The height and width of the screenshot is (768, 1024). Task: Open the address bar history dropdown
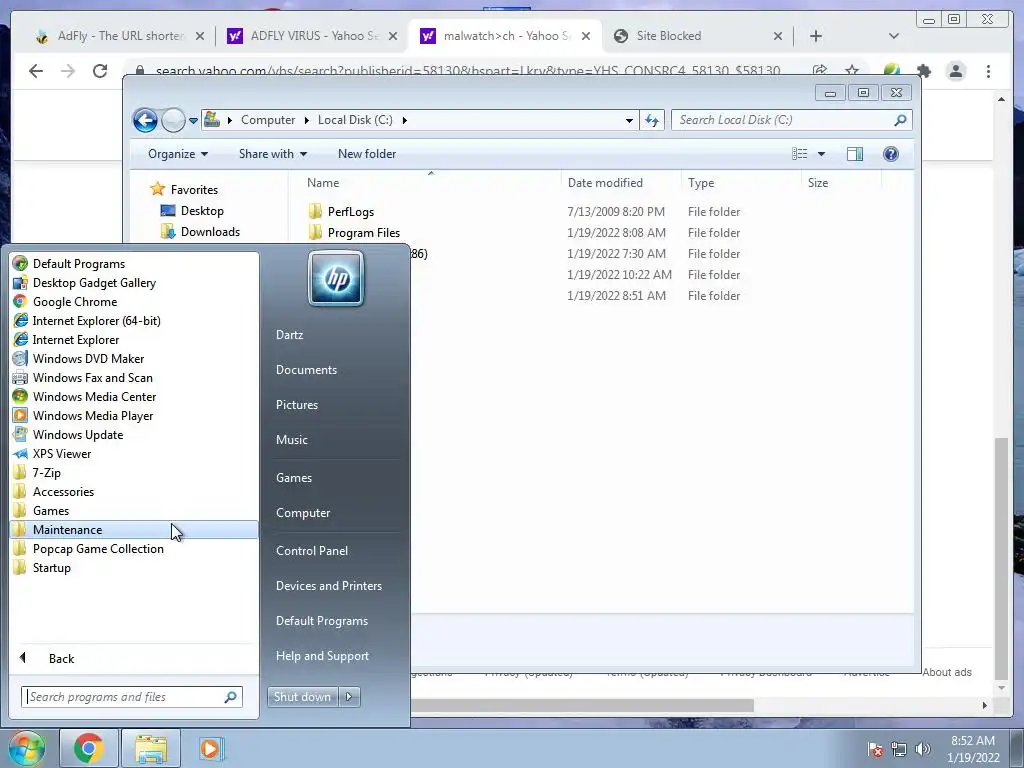pyautogui.click(x=629, y=120)
